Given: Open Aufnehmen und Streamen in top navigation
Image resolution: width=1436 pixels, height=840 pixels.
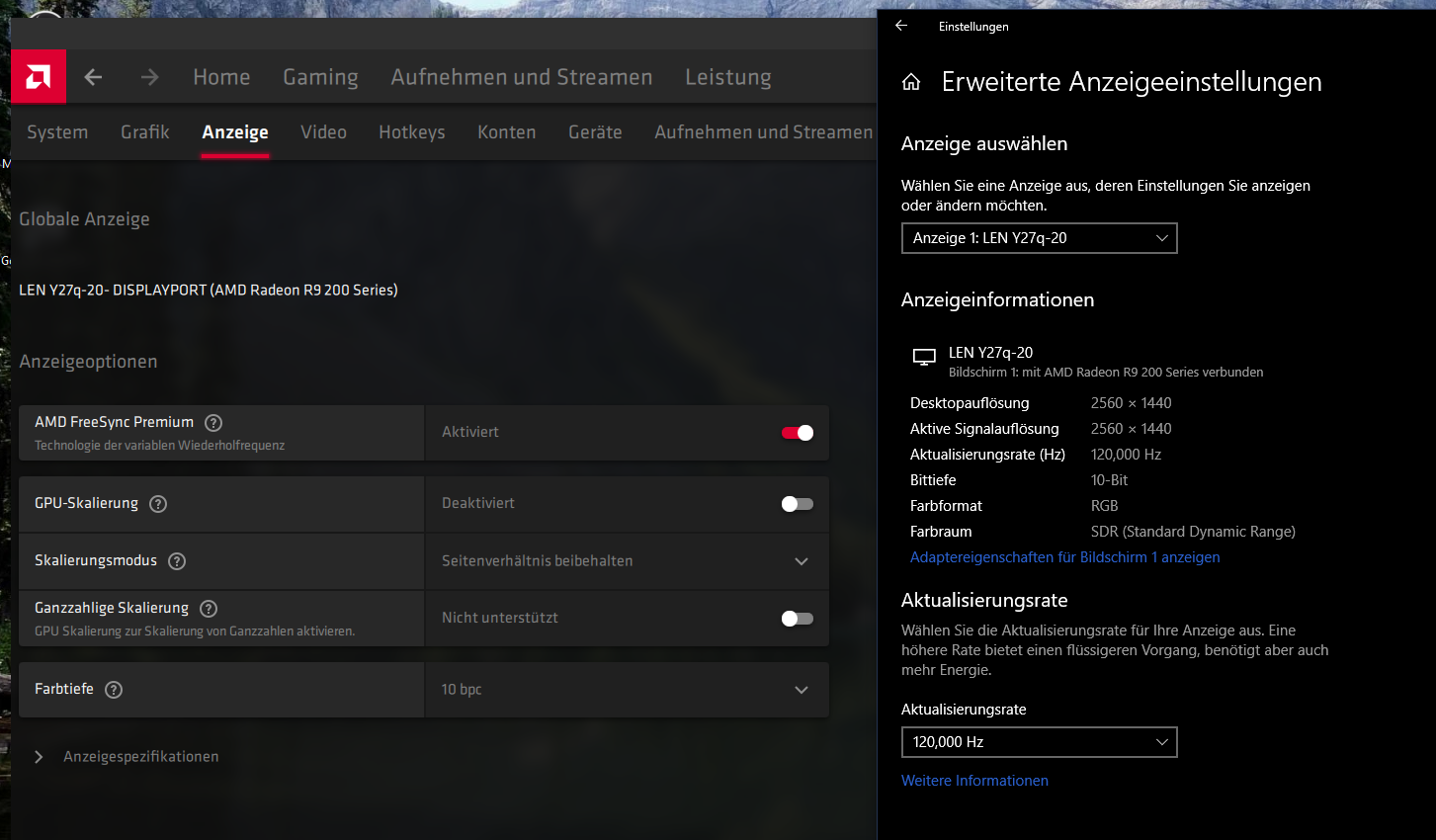Looking at the screenshot, I should 522,77.
